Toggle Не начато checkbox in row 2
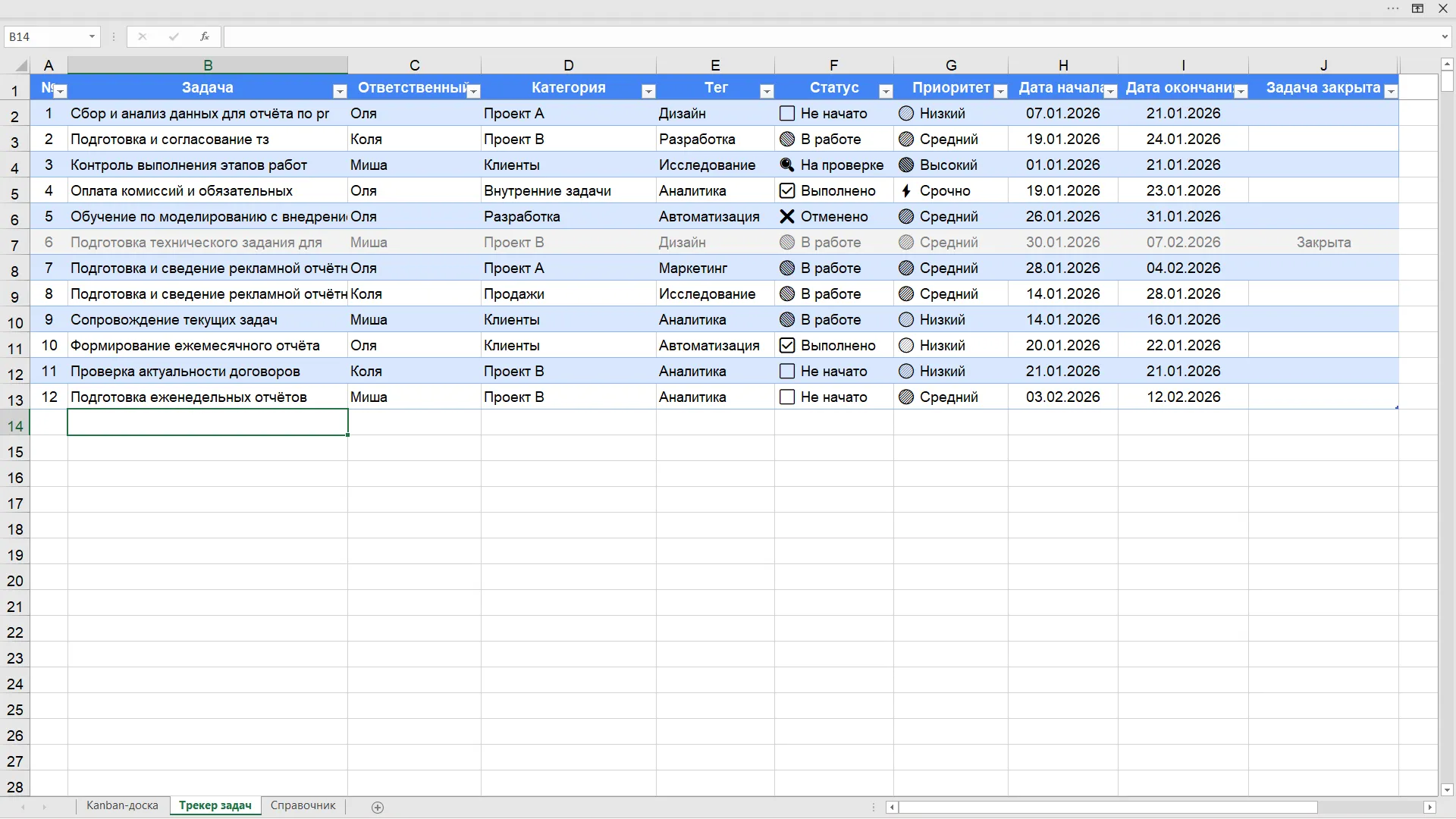1456x819 pixels. (x=787, y=114)
